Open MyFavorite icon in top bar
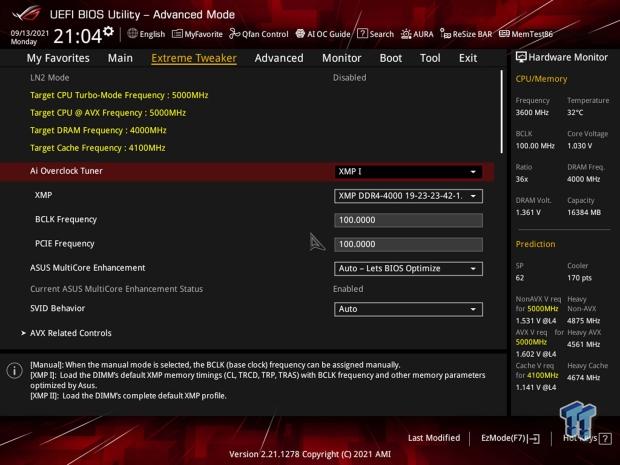Viewport: 620px width, 465px height. [177, 34]
